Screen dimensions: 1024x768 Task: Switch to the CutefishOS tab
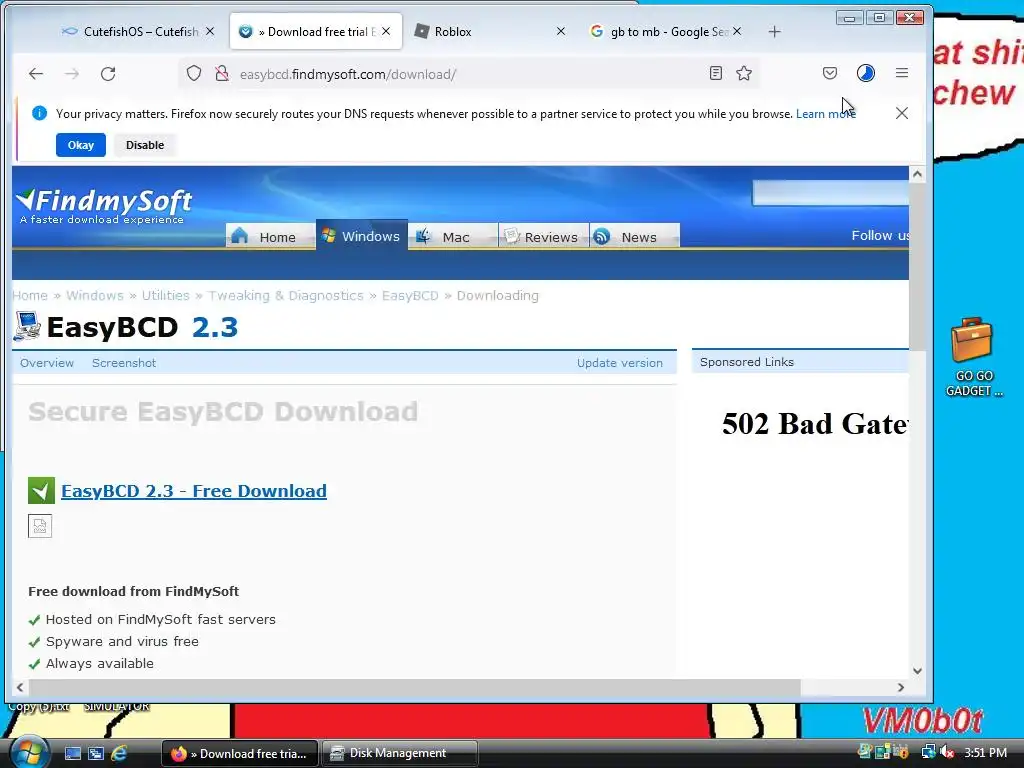tap(139, 31)
